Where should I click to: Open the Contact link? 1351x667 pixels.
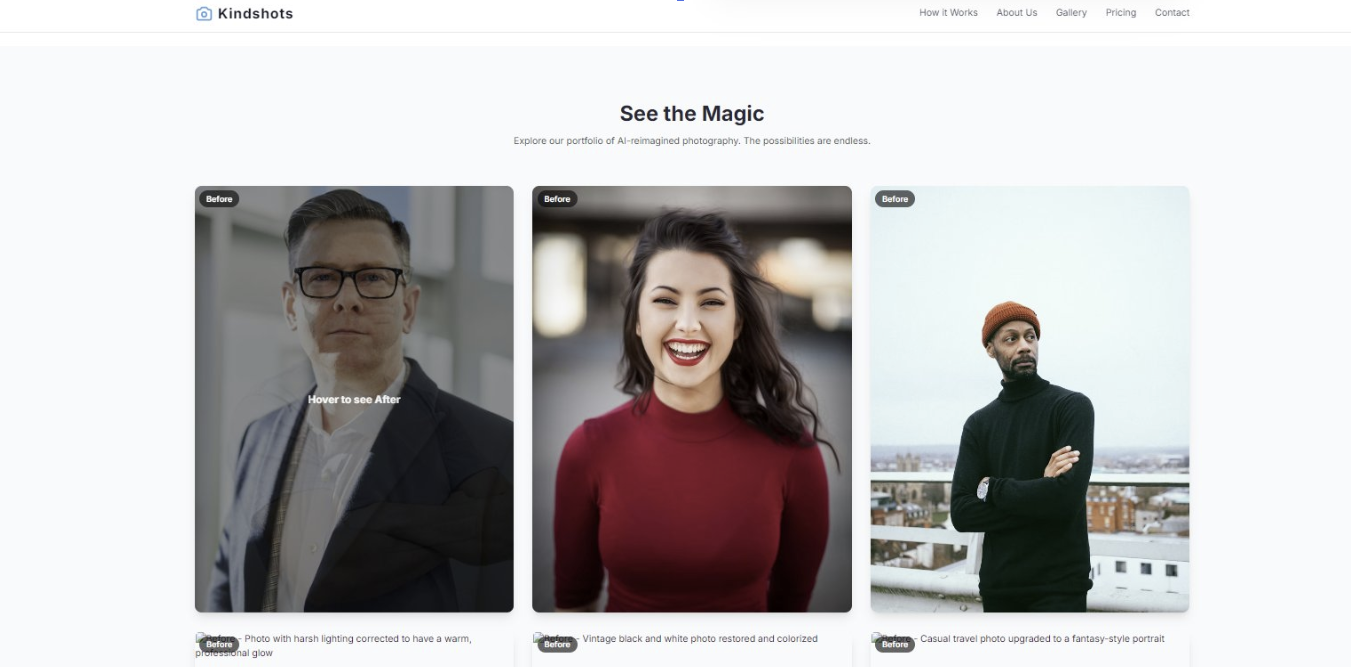click(x=1172, y=13)
